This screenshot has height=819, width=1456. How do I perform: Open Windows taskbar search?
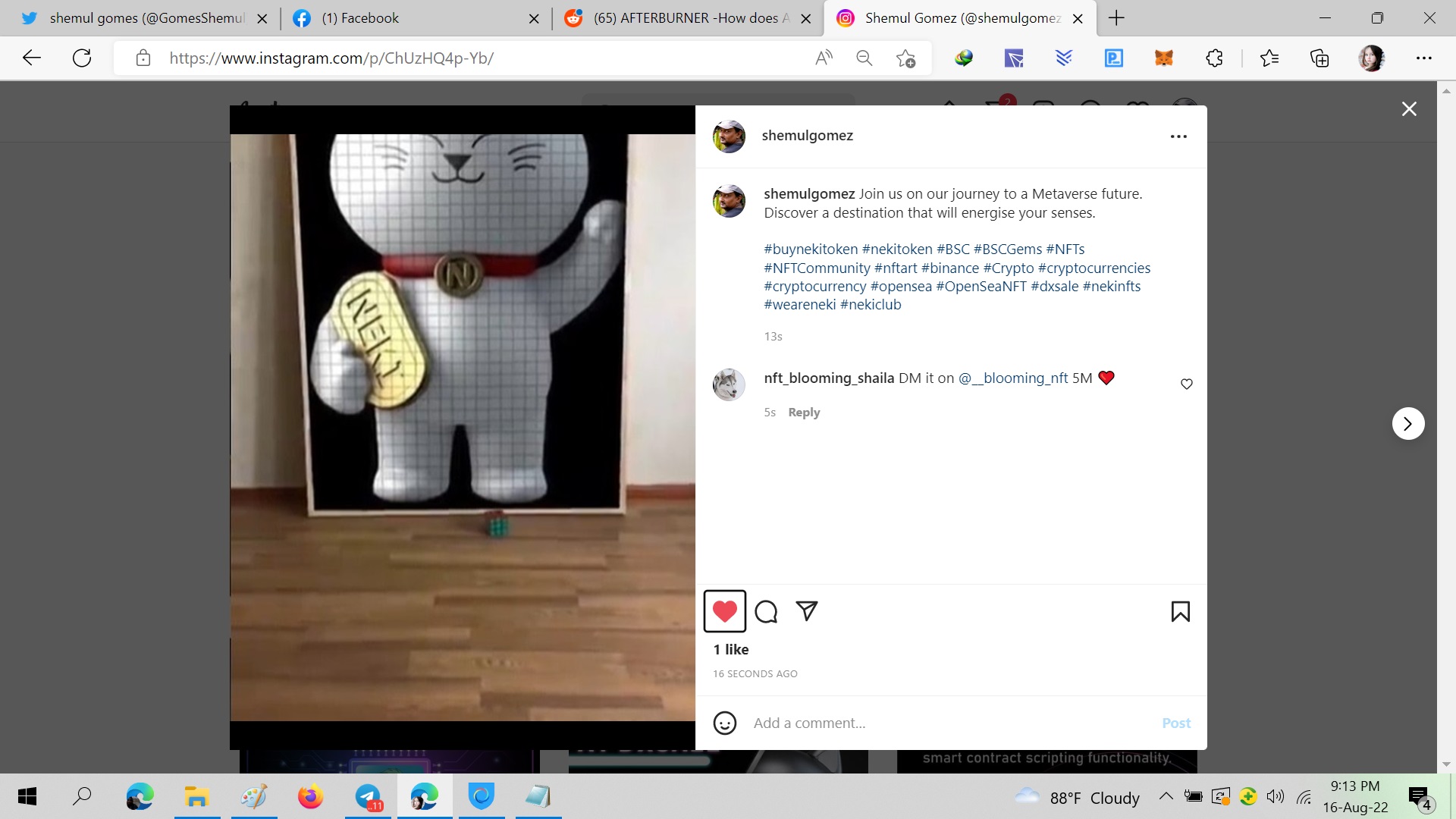pos(82,796)
